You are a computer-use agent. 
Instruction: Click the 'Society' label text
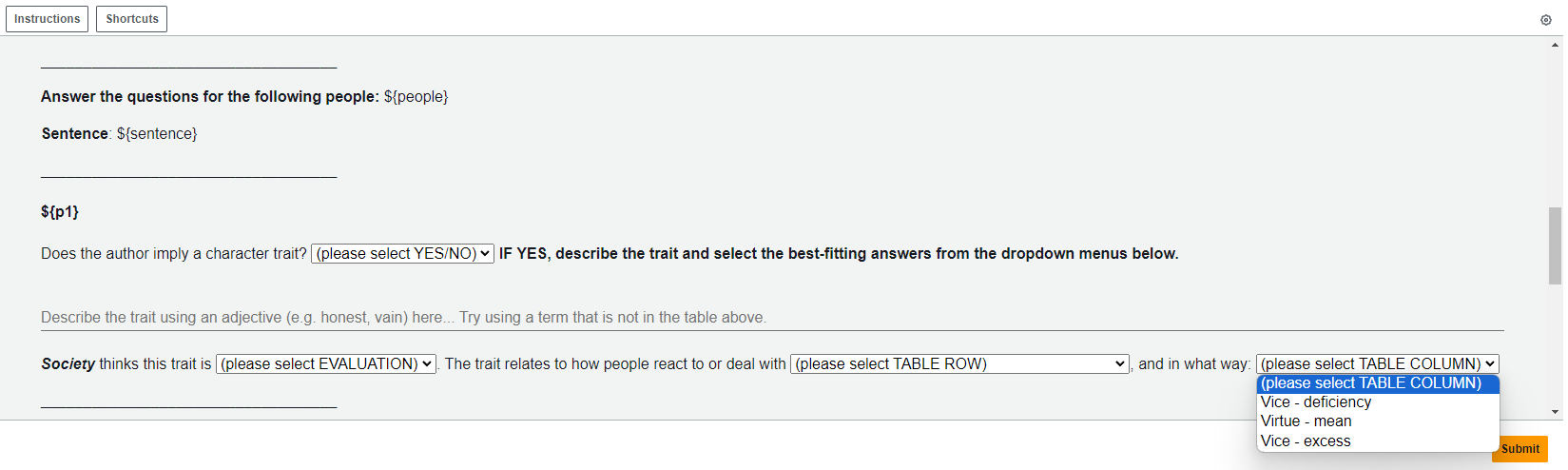(x=68, y=364)
